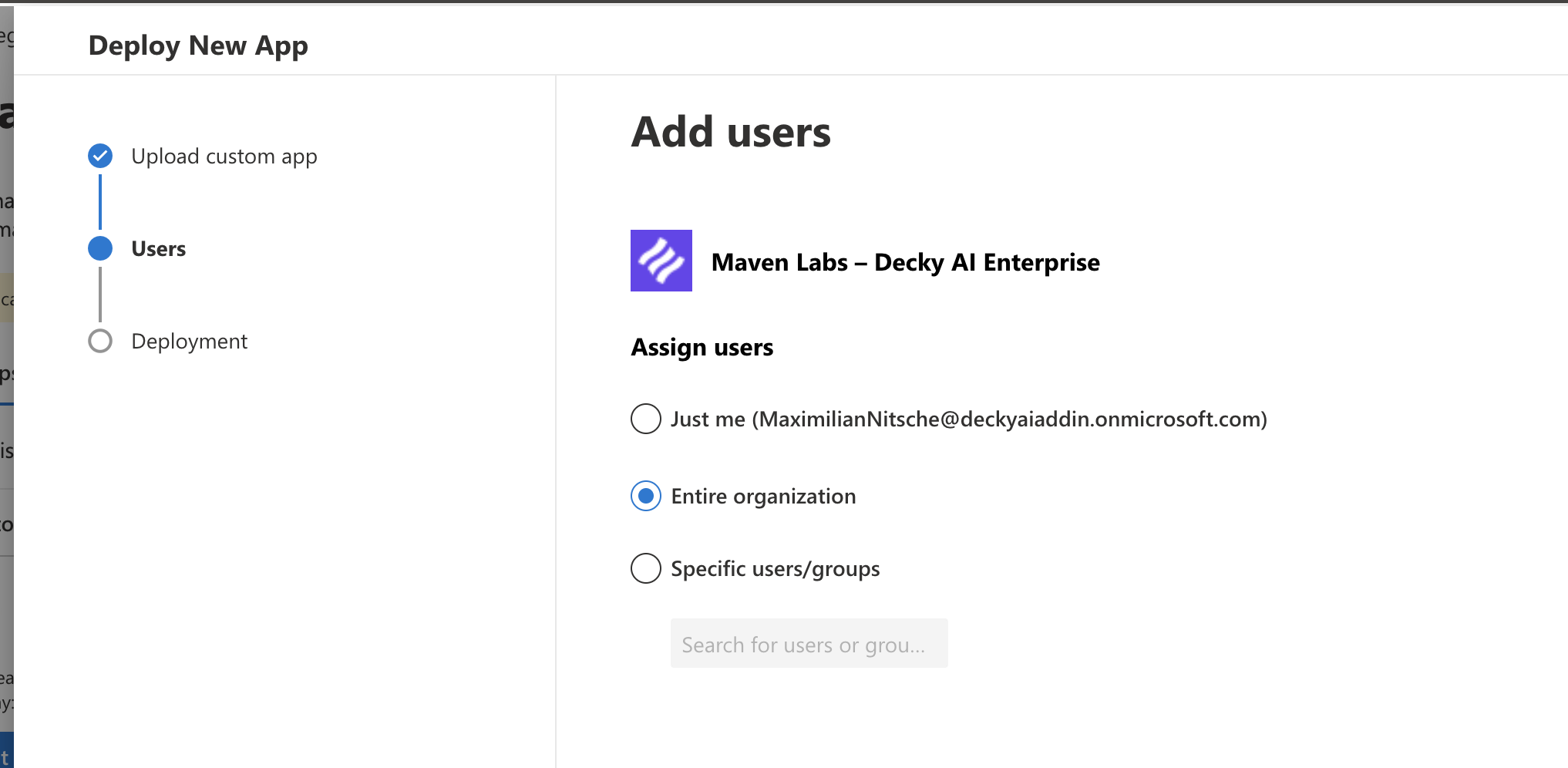Open the 'Users' step label
Viewport: 1568px width, 768px height.
click(x=159, y=249)
